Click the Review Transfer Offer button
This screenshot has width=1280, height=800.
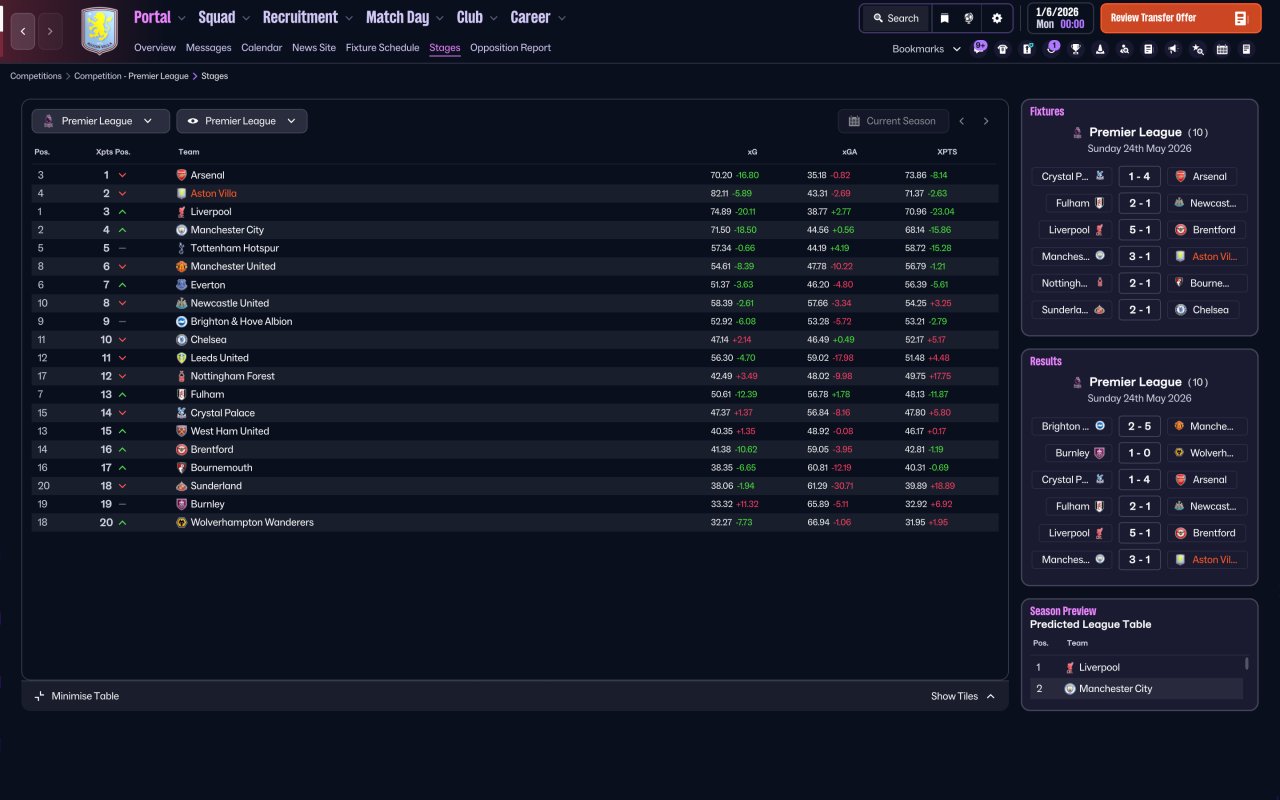[1181, 18]
